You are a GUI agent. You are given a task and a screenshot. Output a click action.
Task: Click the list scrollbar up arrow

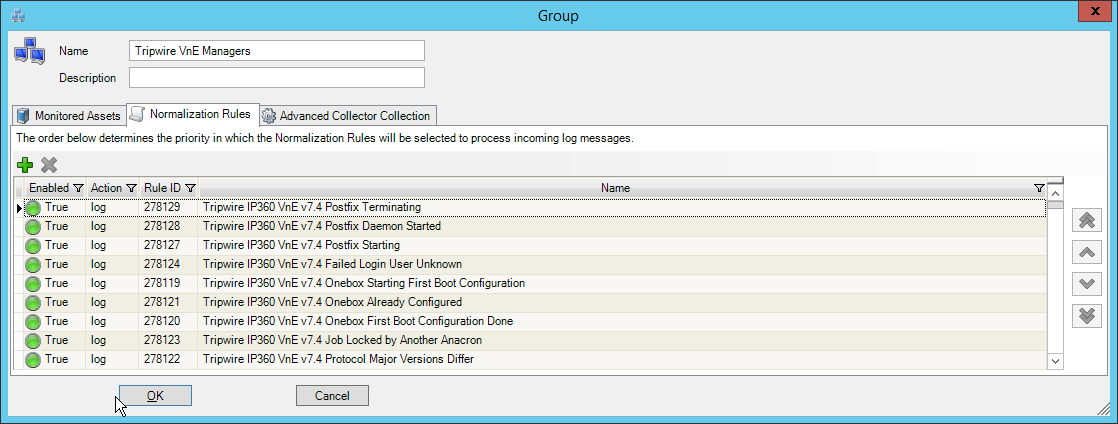coord(1056,192)
